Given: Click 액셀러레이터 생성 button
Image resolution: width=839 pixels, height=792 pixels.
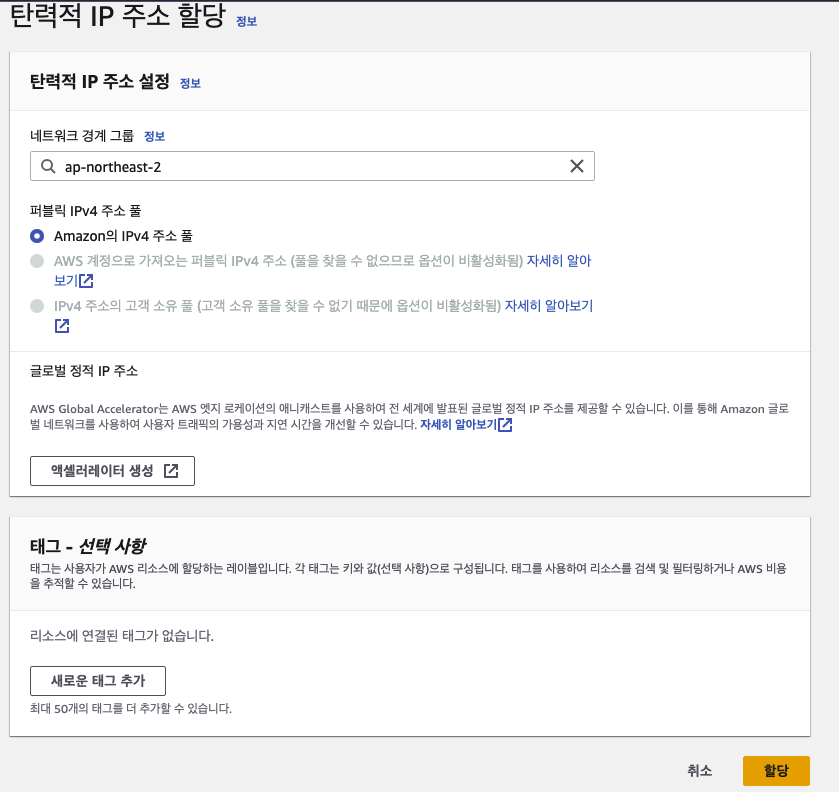Looking at the screenshot, I should [x=112, y=471].
